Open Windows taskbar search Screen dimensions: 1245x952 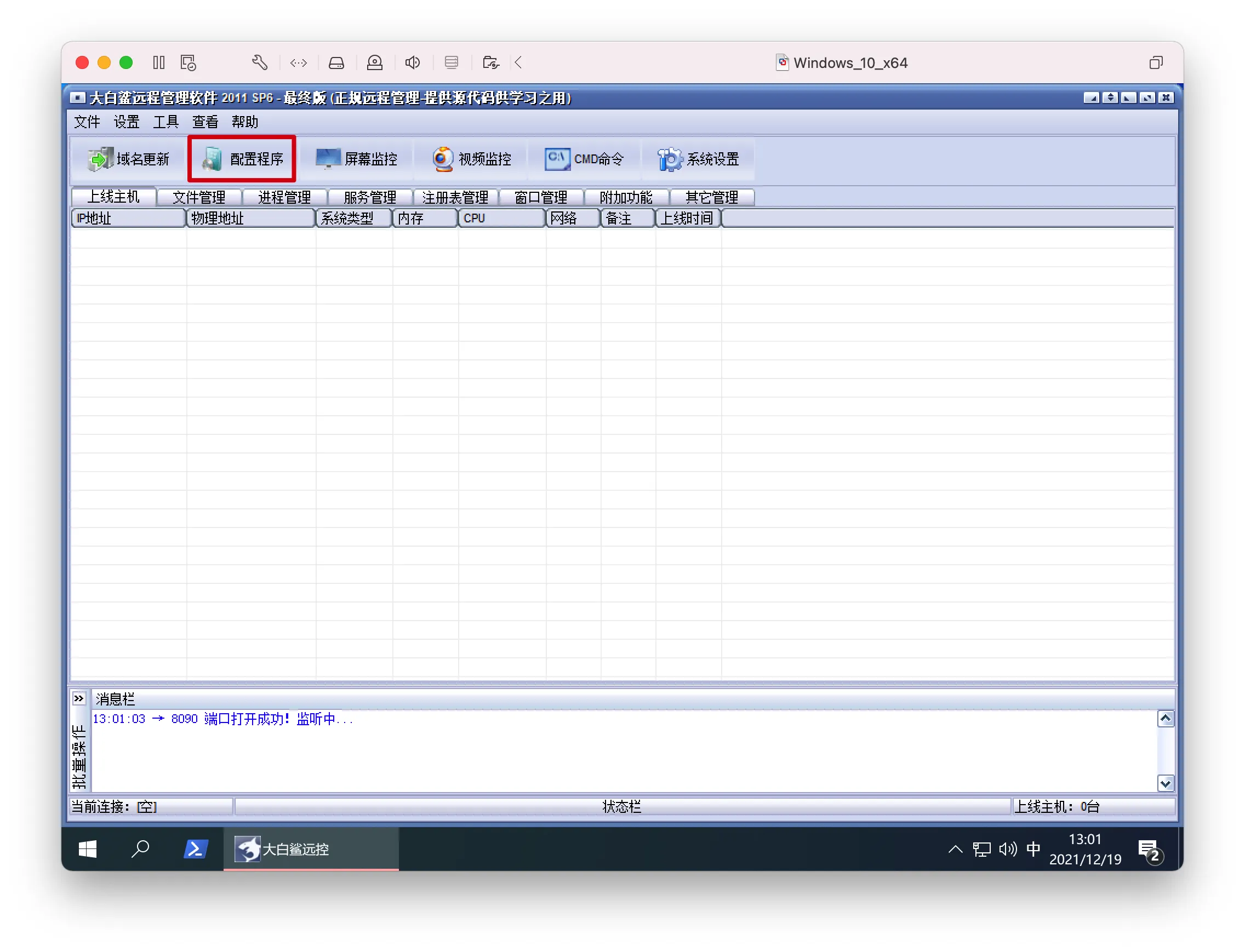tap(140, 850)
